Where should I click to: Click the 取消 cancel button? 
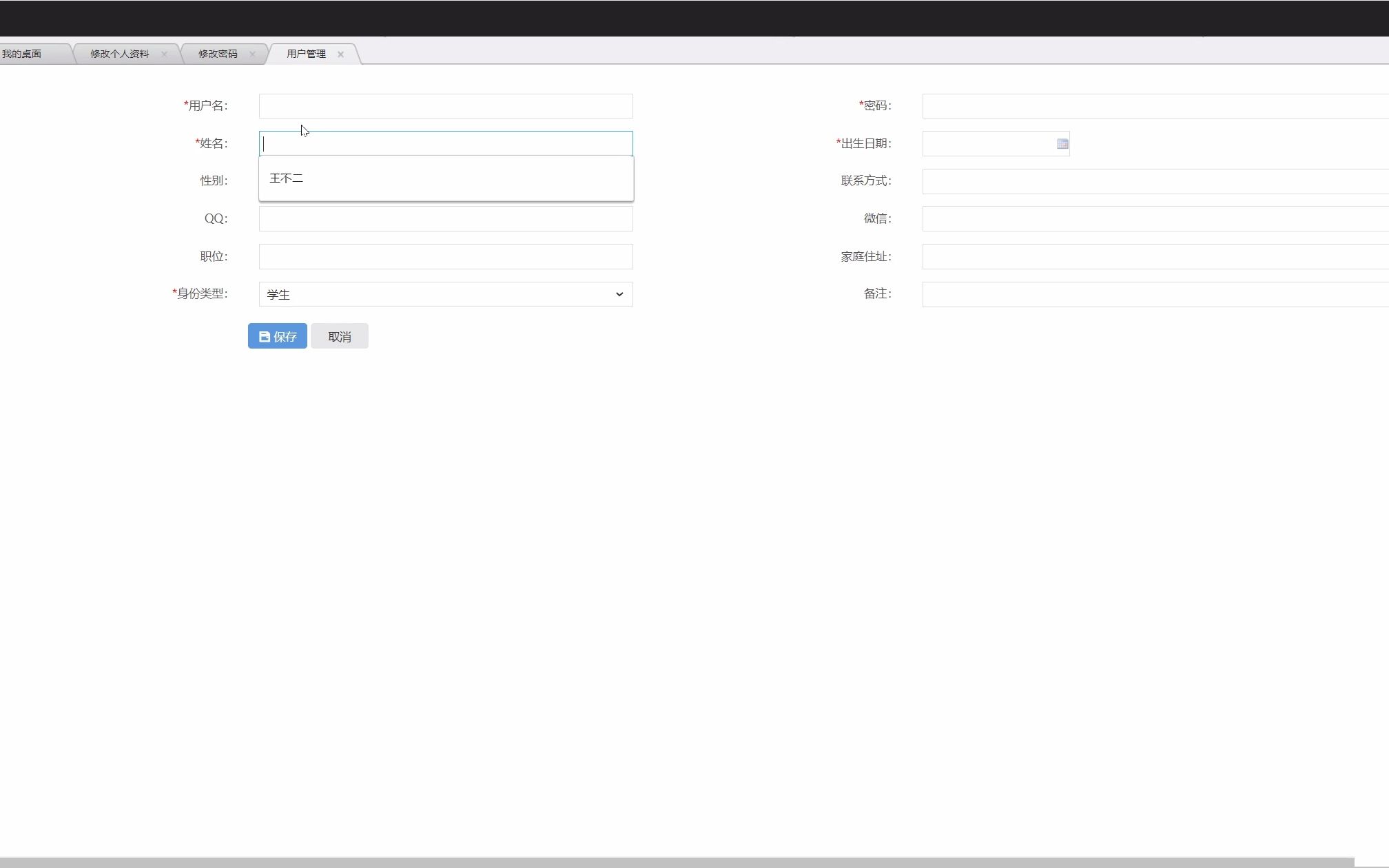340,336
